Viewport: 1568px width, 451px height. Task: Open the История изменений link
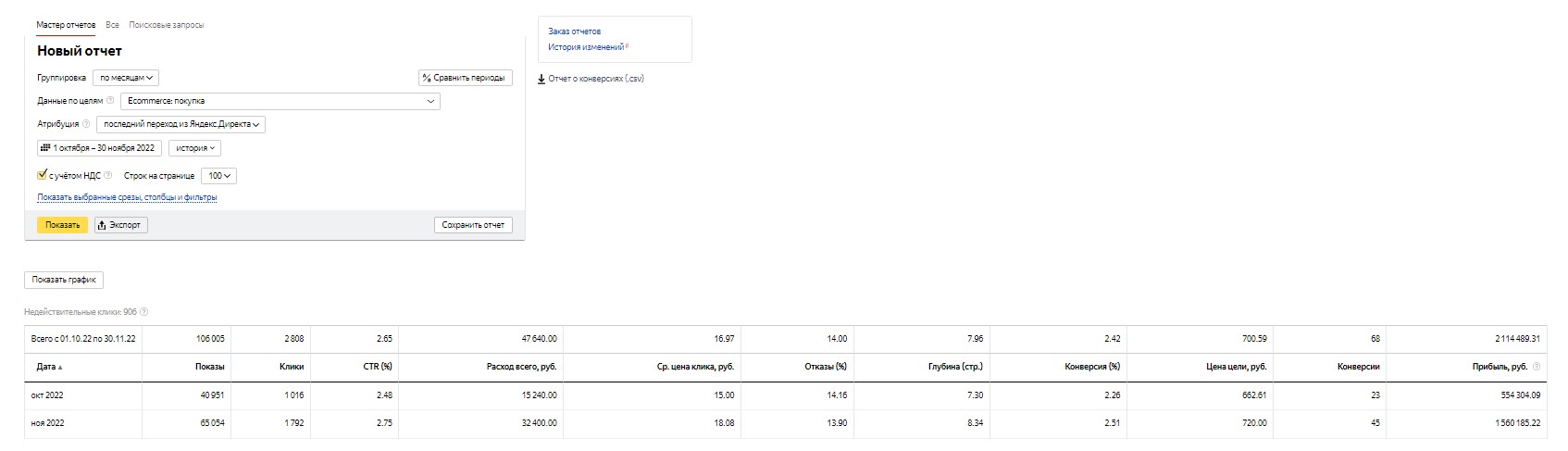tap(585, 47)
